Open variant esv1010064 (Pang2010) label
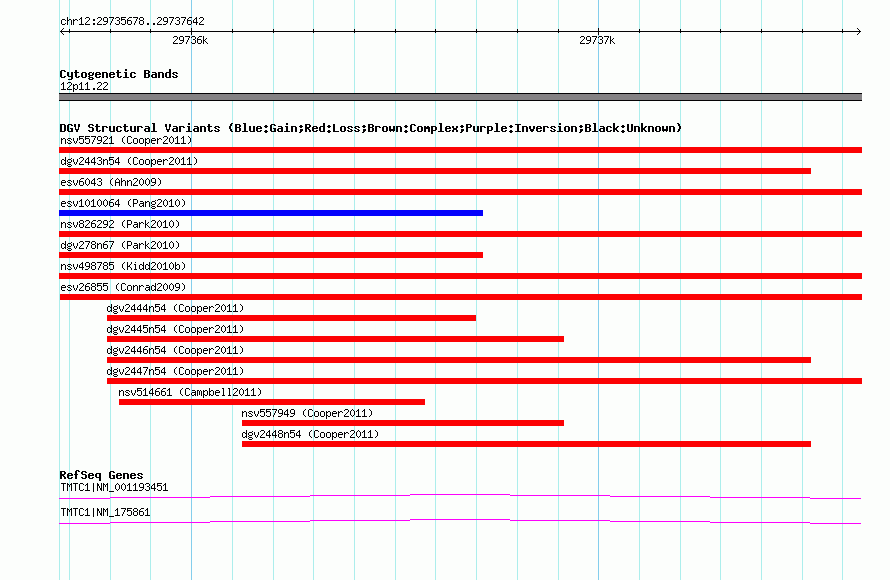Viewport: 890px width, 580px height. pos(123,203)
